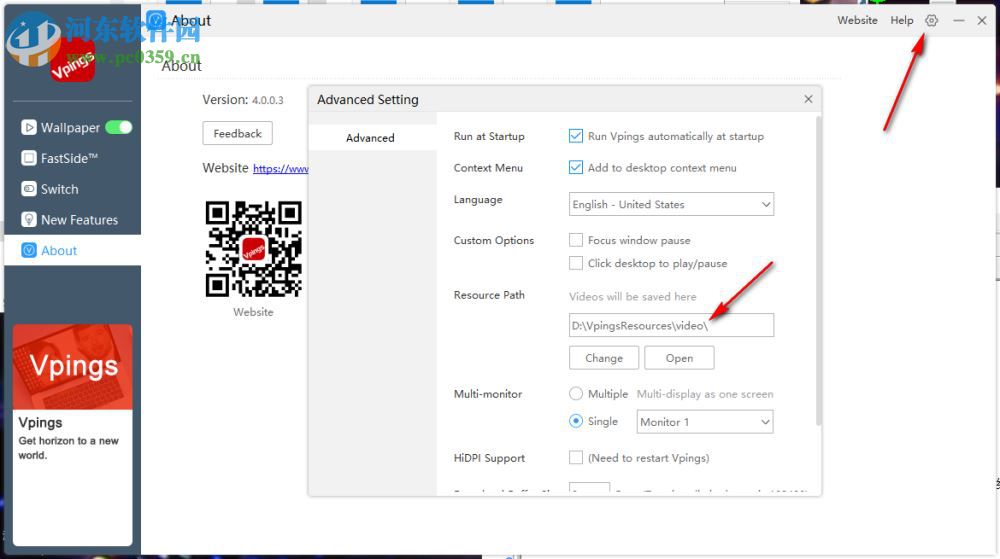Select the Single monitor radio button

click(576, 421)
